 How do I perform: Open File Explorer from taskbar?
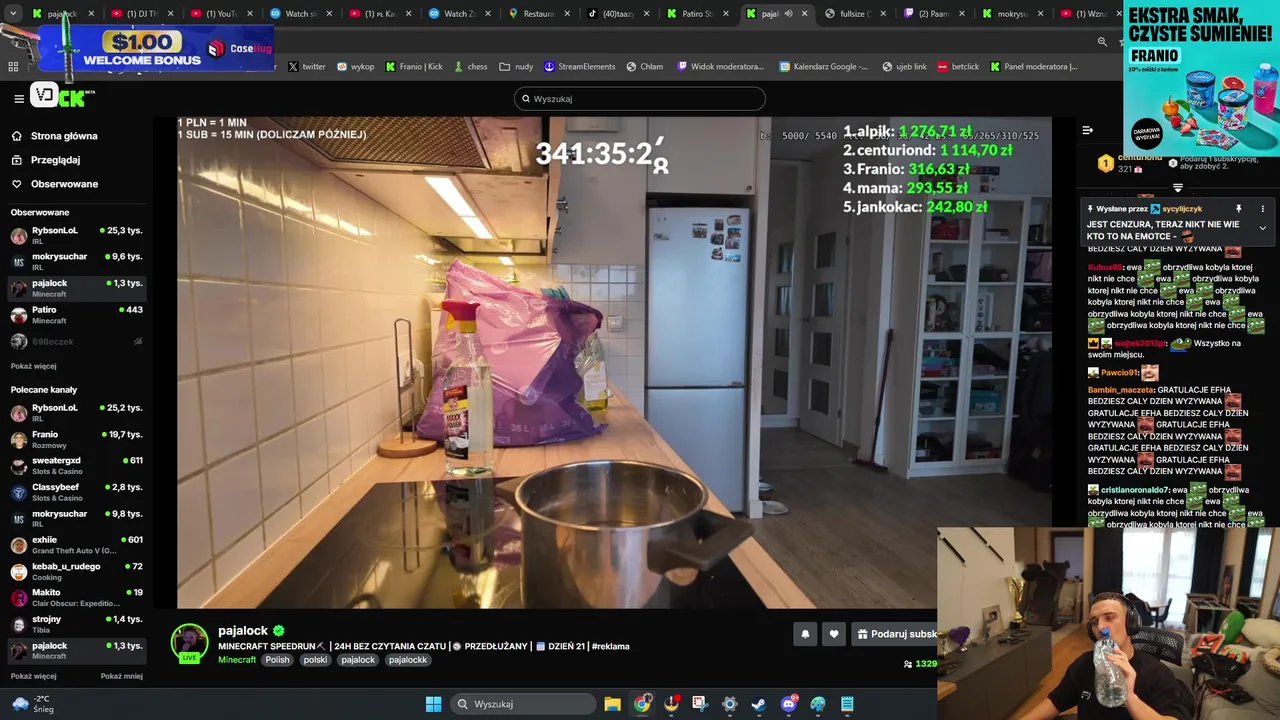pyautogui.click(x=613, y=704)
